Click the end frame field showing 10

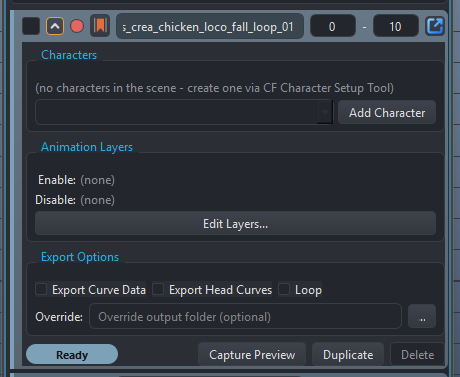[396, 26]
